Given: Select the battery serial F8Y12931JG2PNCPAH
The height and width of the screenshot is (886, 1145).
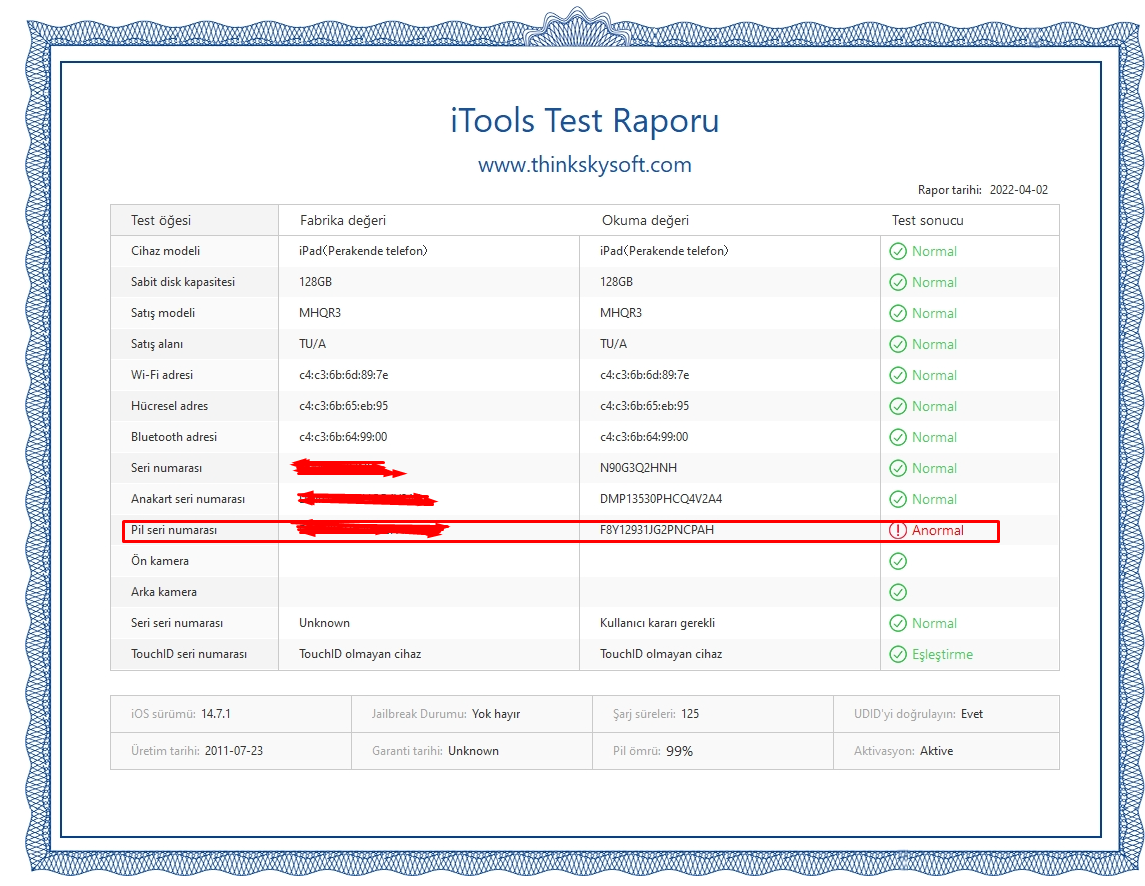Looking at the screenshot, I should [x=656, y=530].
